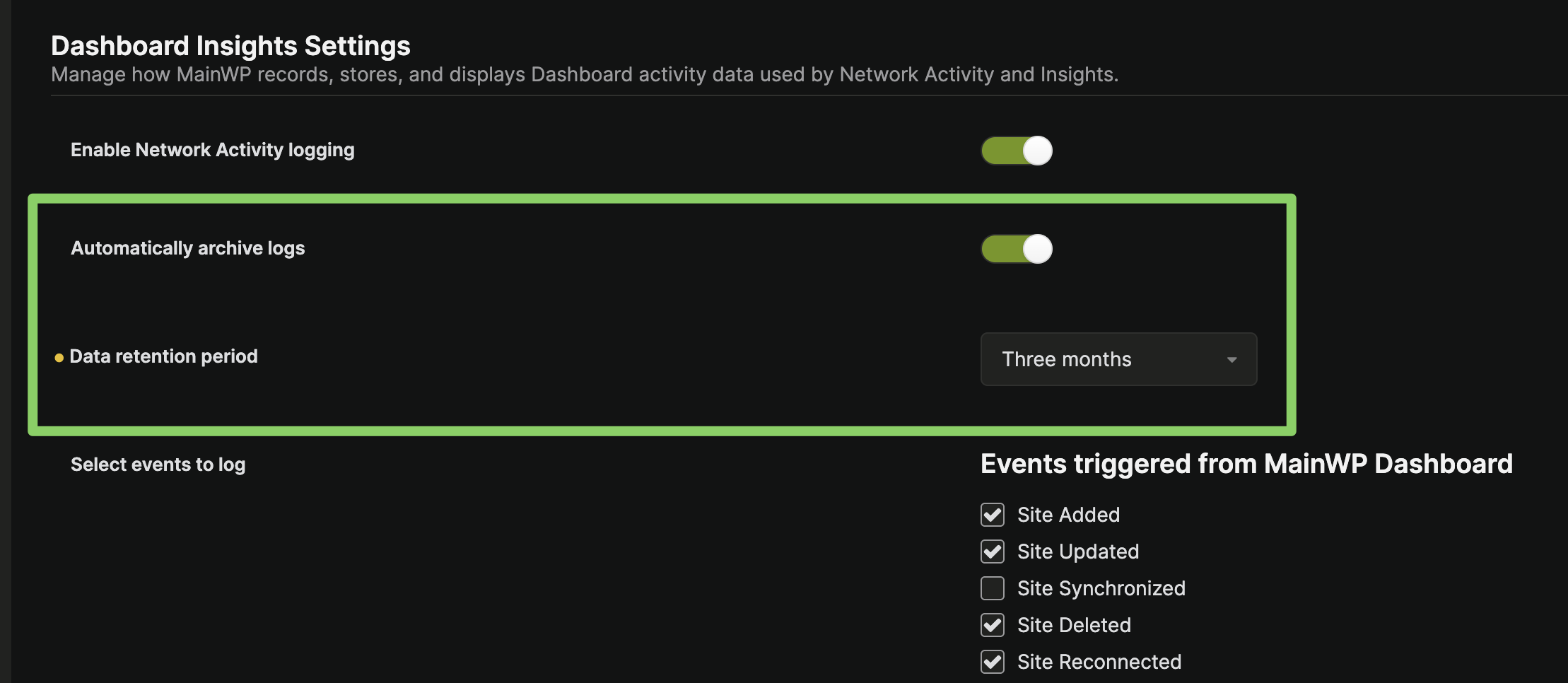Click the Data retention period label

pyautogui.click(x=163, y=356)
